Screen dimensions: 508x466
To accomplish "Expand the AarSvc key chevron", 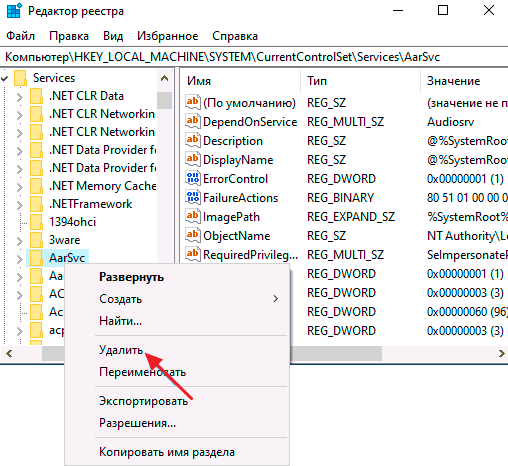I will coord(20,259).
